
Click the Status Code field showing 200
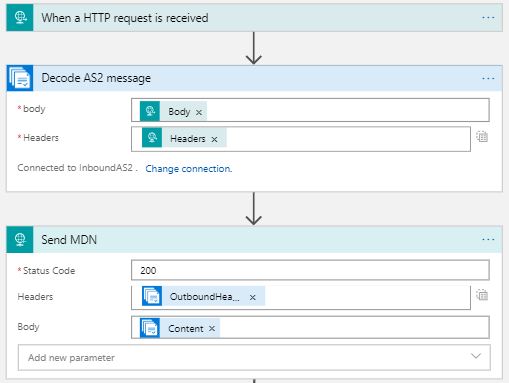coord(310,270)
